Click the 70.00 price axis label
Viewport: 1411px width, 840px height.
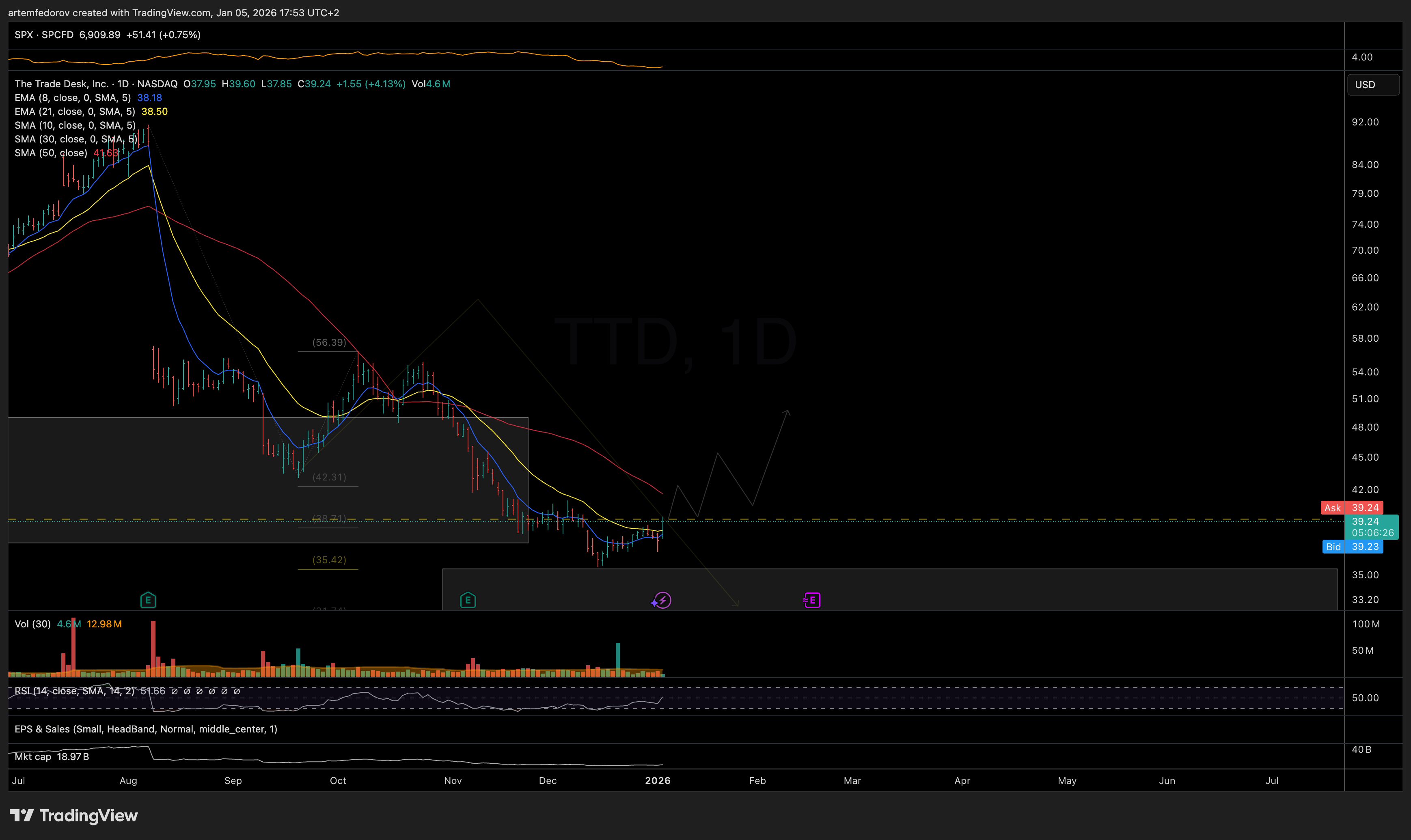click(x=1365, y=250)
